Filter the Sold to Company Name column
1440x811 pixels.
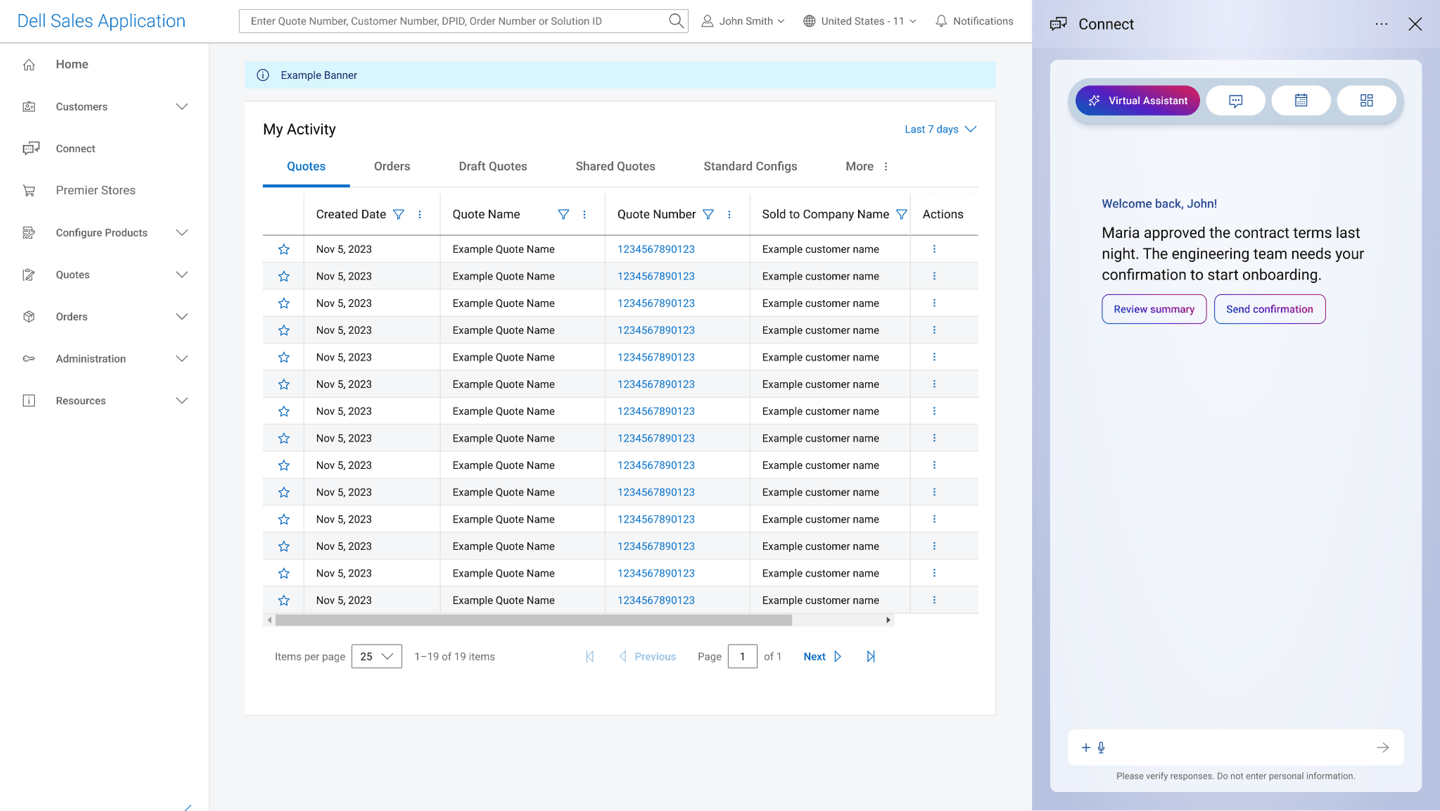coord(902,214)
